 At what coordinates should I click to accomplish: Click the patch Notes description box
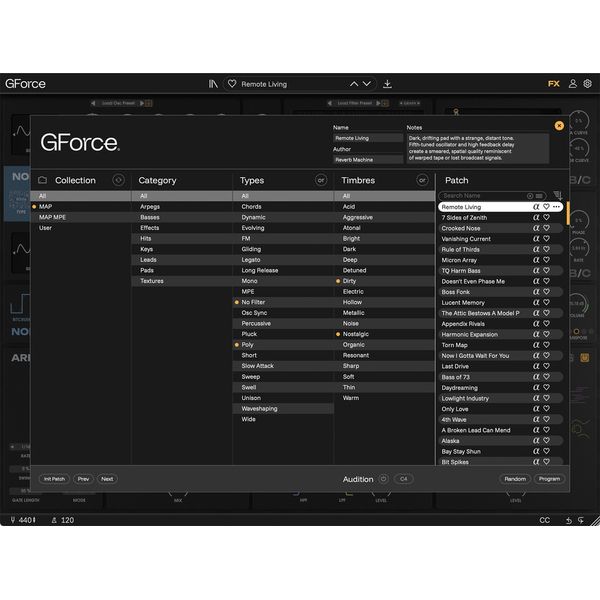[x=478, y=148]
